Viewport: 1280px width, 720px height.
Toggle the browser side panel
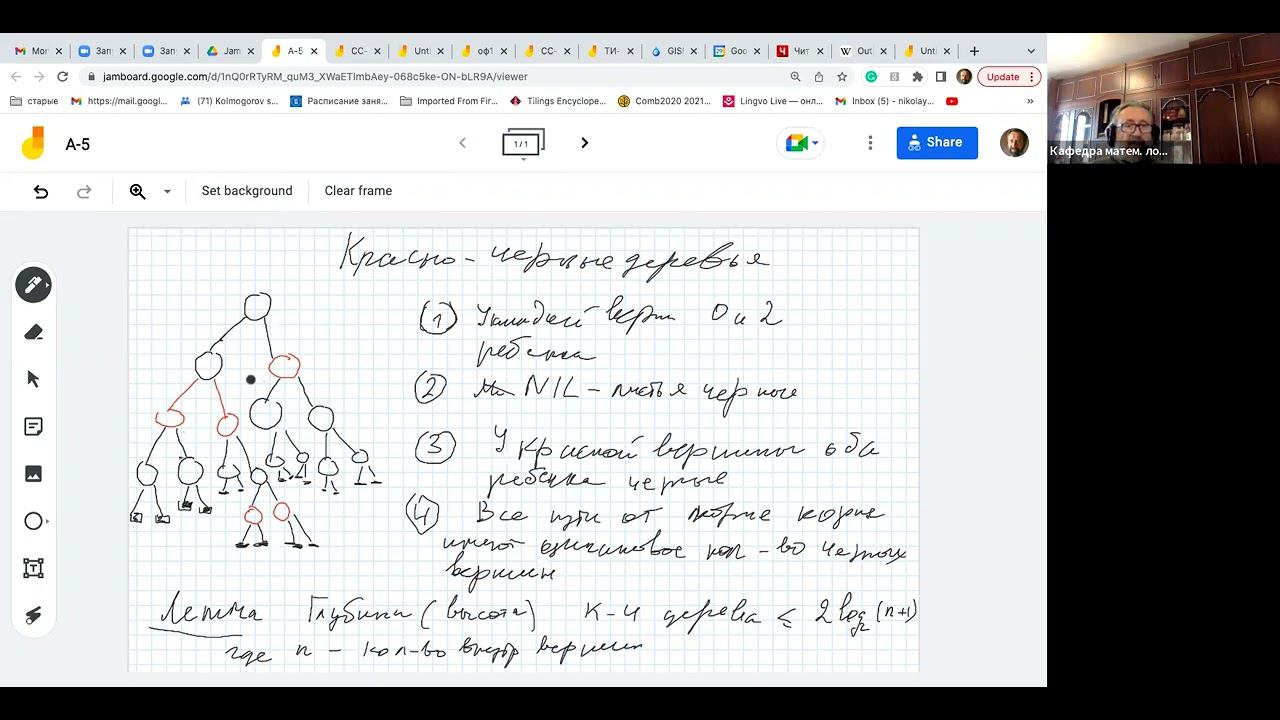(940, 76)
